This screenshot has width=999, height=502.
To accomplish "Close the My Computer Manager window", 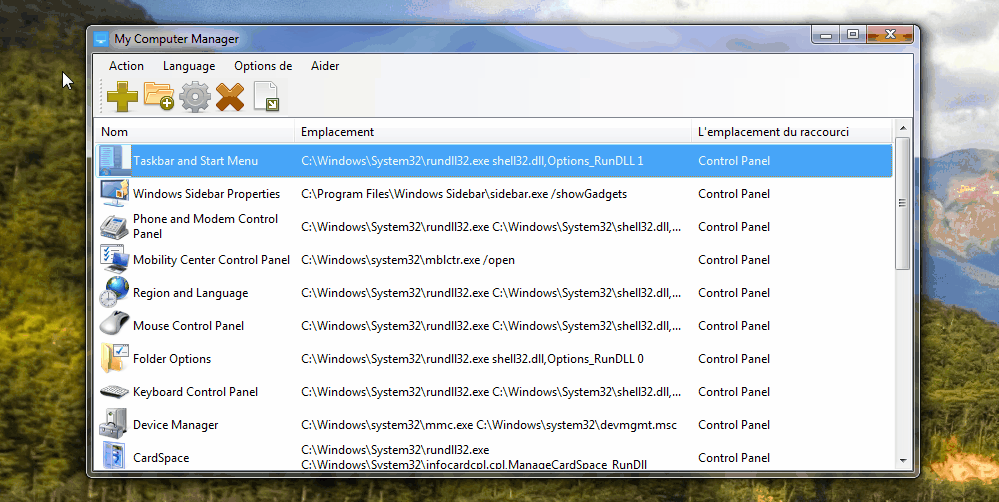I will pos(890,35).
